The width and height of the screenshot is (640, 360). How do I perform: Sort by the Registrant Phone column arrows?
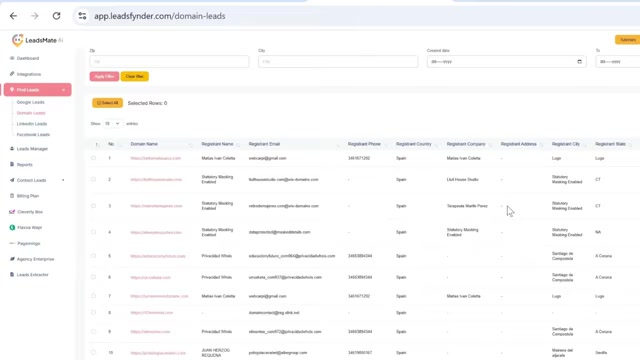(385, 144)
